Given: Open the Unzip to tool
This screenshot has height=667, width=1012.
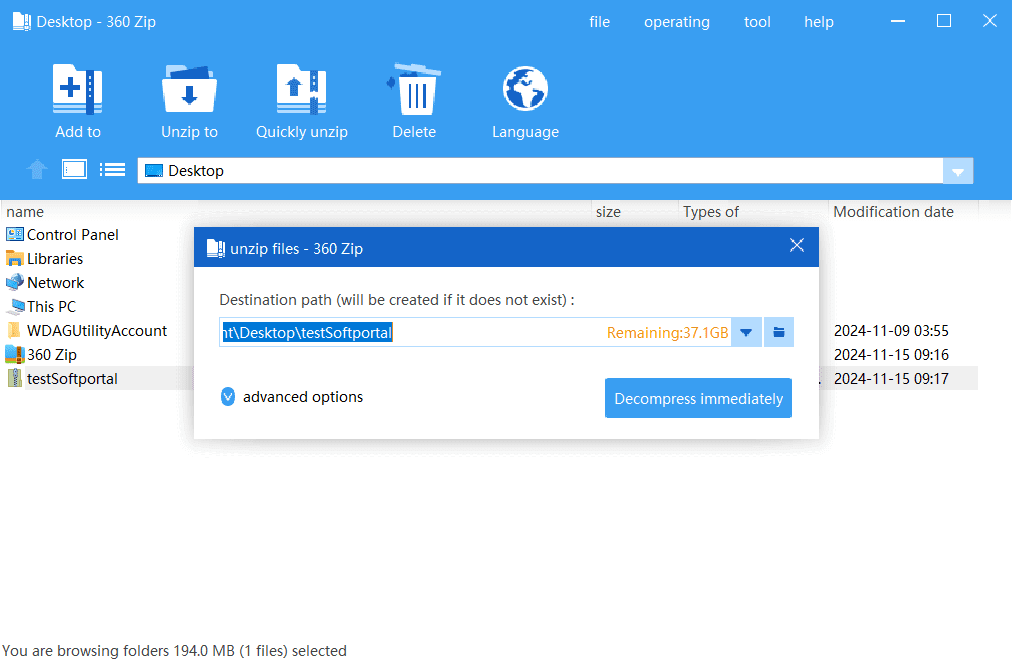Looking at the screenshot, I should 189,89.
